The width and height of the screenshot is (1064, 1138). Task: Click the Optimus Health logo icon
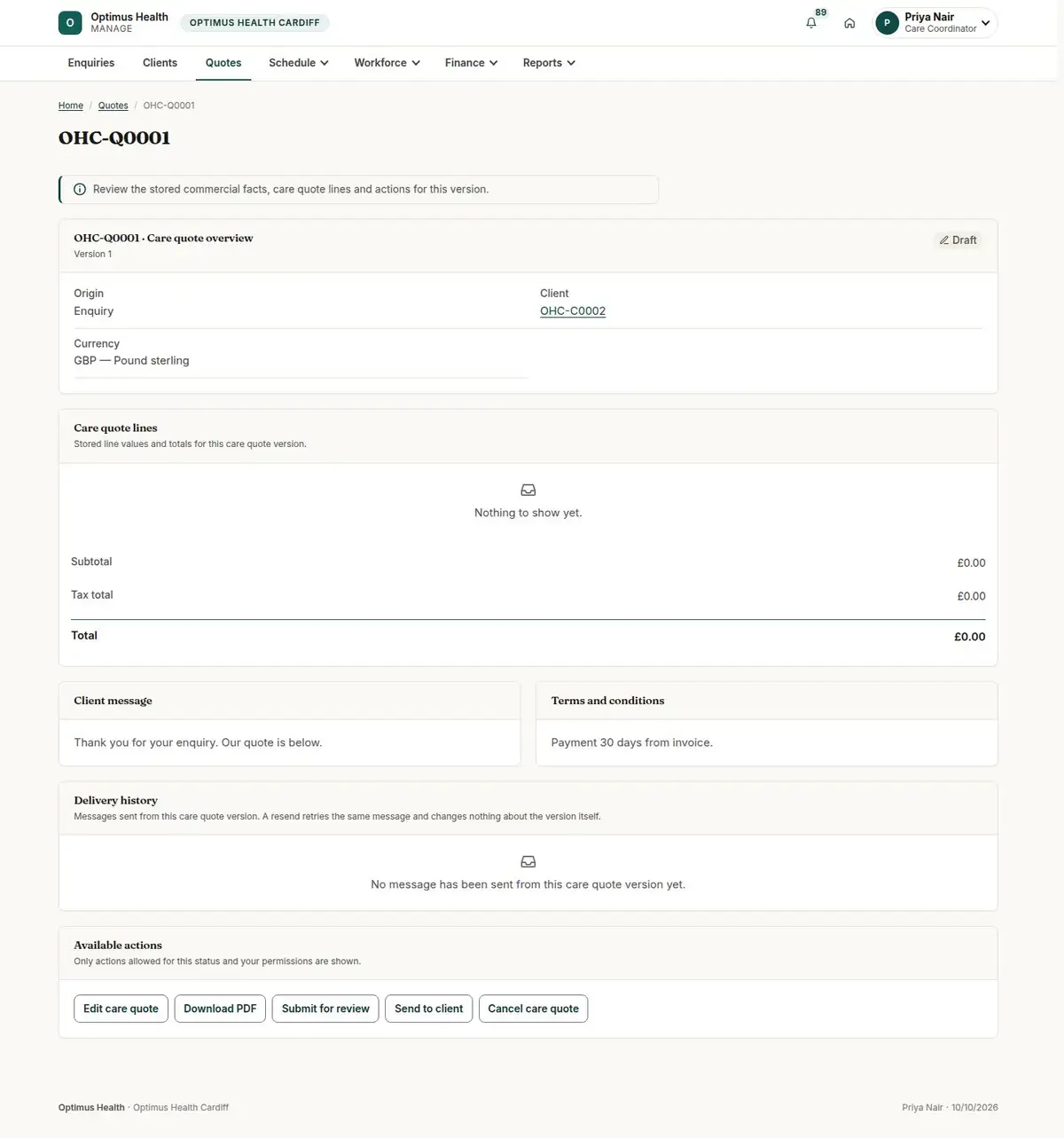[70, 23]
